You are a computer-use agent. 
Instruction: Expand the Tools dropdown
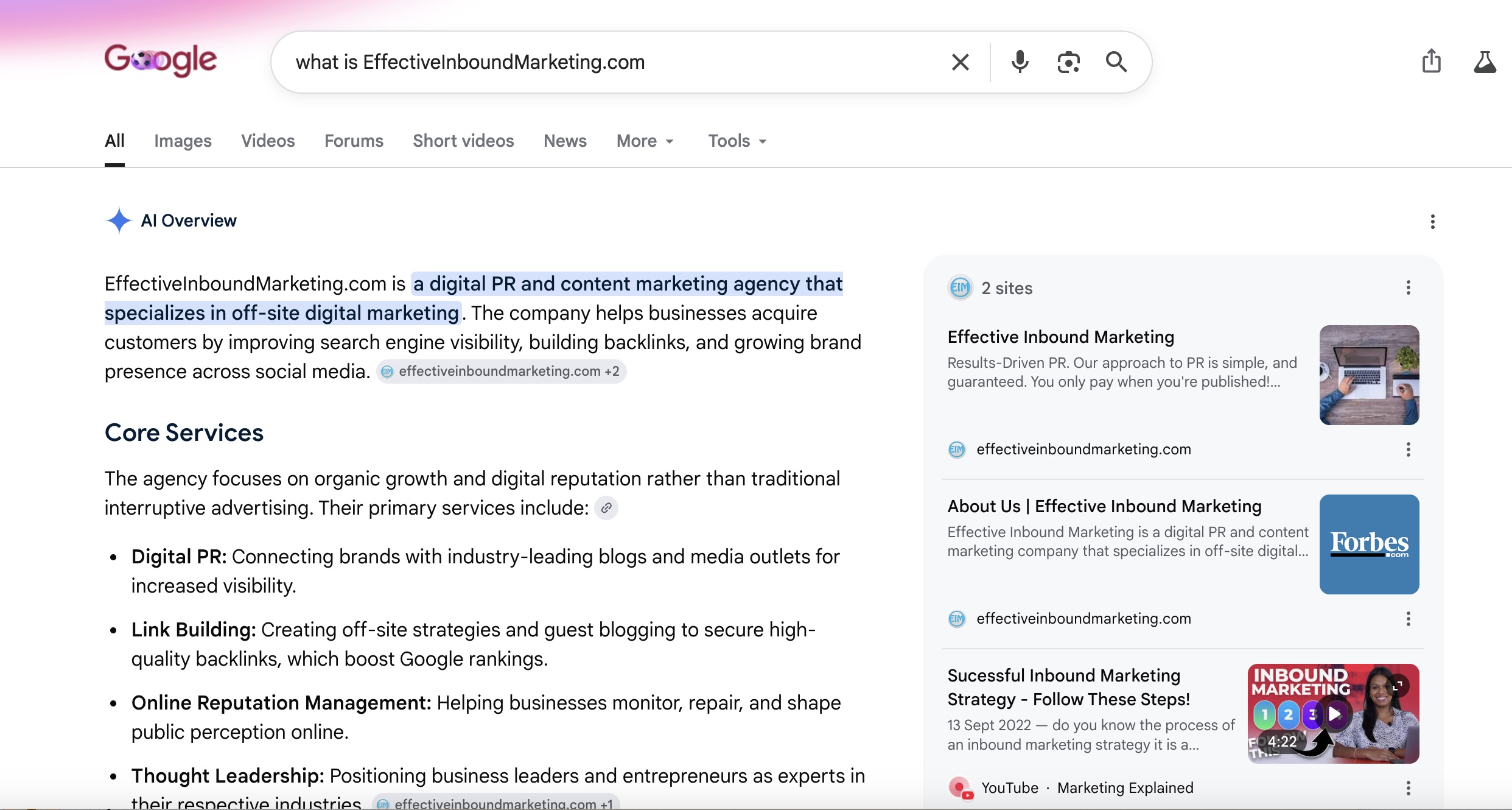pyautogui.click(x=737, y=141)
